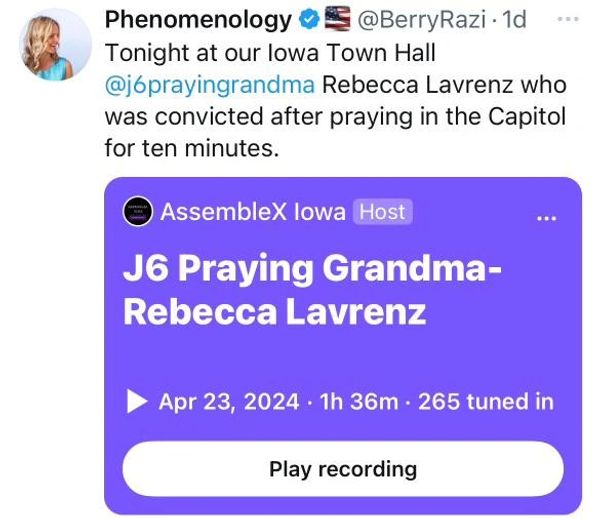Click the Apr 23, 2024 date

coord(229,402)
